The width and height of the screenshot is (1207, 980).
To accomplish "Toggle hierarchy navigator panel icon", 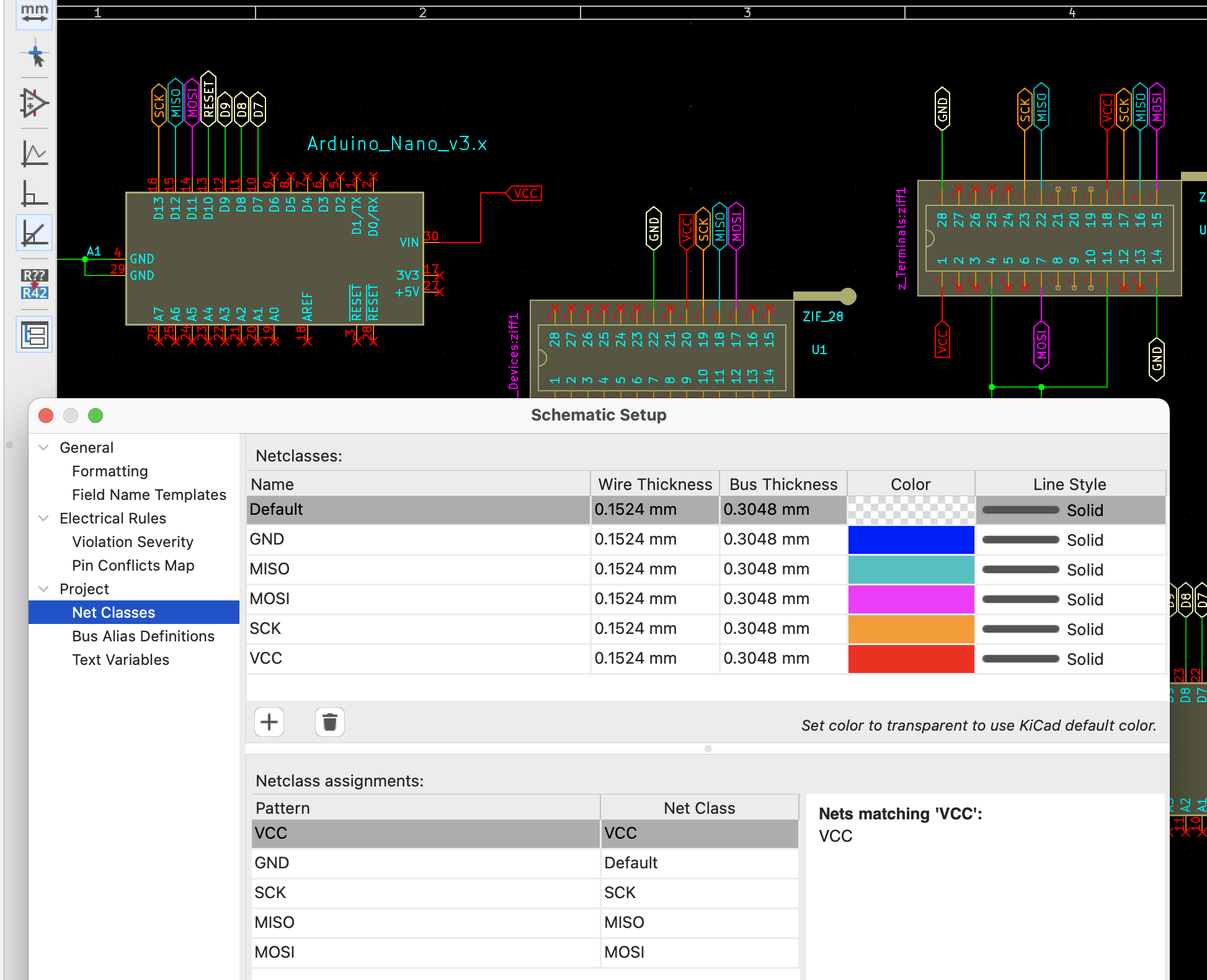I will pos(34,335).
